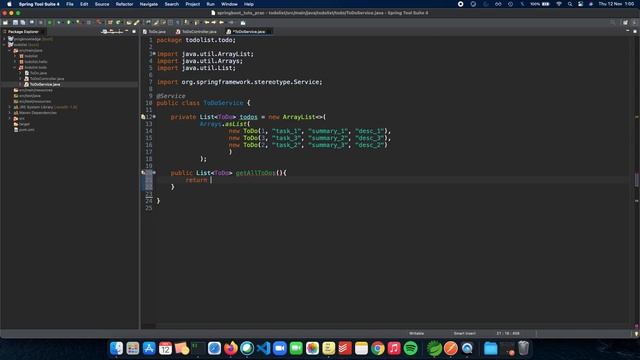Image resolution: width=640 pixels, height=360 pixels.
Task: Select ToDoService.java in Package Explorer
Action: 44,84
